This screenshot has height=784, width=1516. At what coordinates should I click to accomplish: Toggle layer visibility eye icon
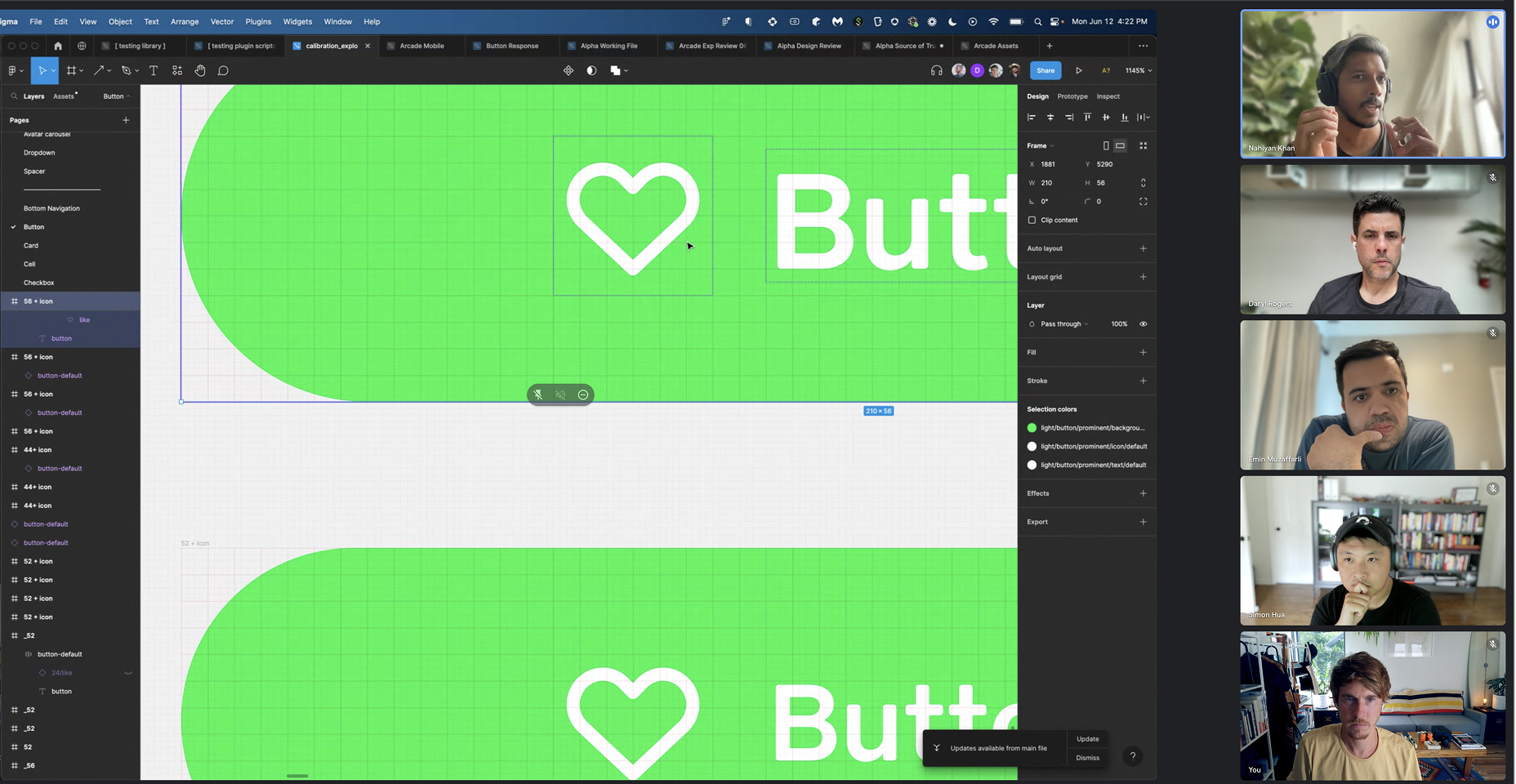pyautogui.click(x=1144, y=324)
